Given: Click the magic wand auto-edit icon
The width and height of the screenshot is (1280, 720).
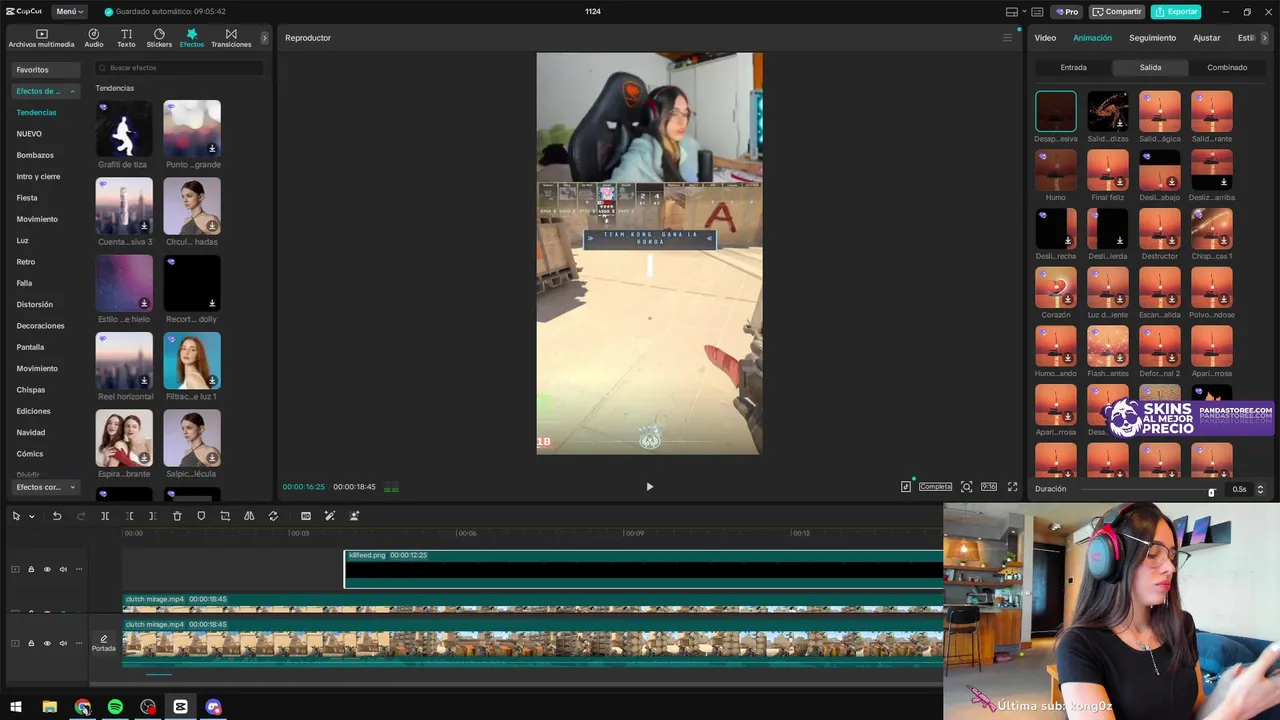Looking at the screenshot, I should click(330, 516).
